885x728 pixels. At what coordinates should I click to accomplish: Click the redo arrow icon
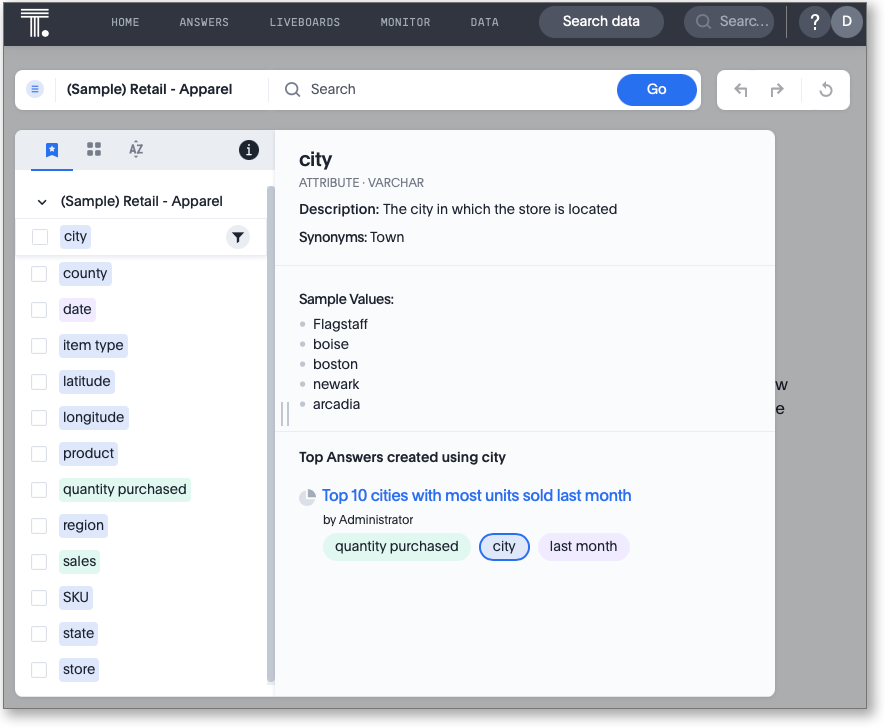[x=777, y=90]
